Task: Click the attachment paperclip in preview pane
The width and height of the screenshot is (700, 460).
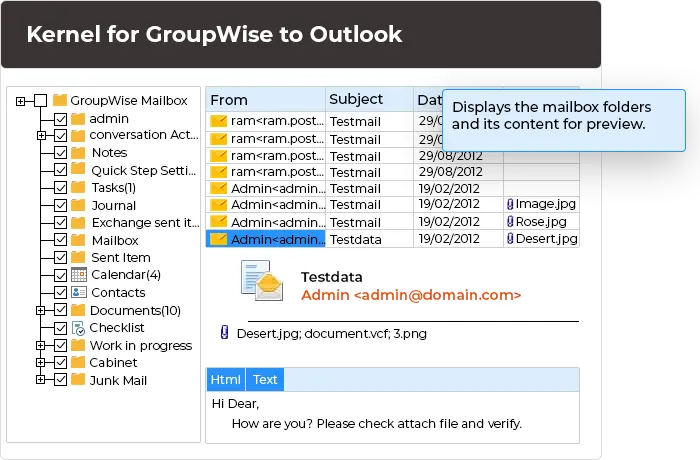Action: [225, 332]
